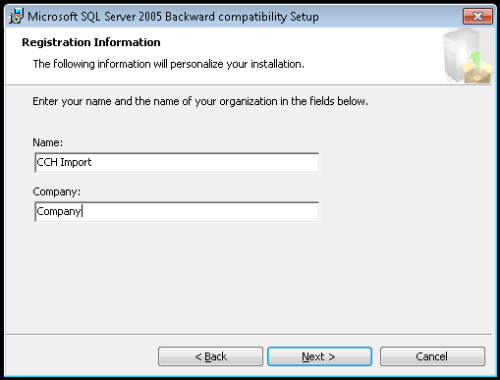Go to the previous step with Back

point(210,356)
